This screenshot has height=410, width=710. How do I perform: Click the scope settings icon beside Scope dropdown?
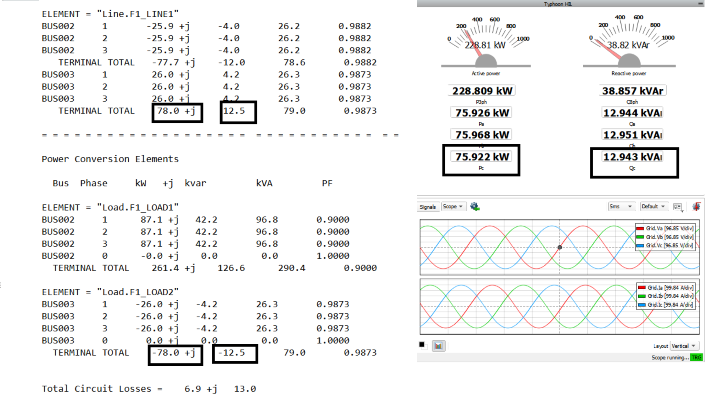click(476, 206)
